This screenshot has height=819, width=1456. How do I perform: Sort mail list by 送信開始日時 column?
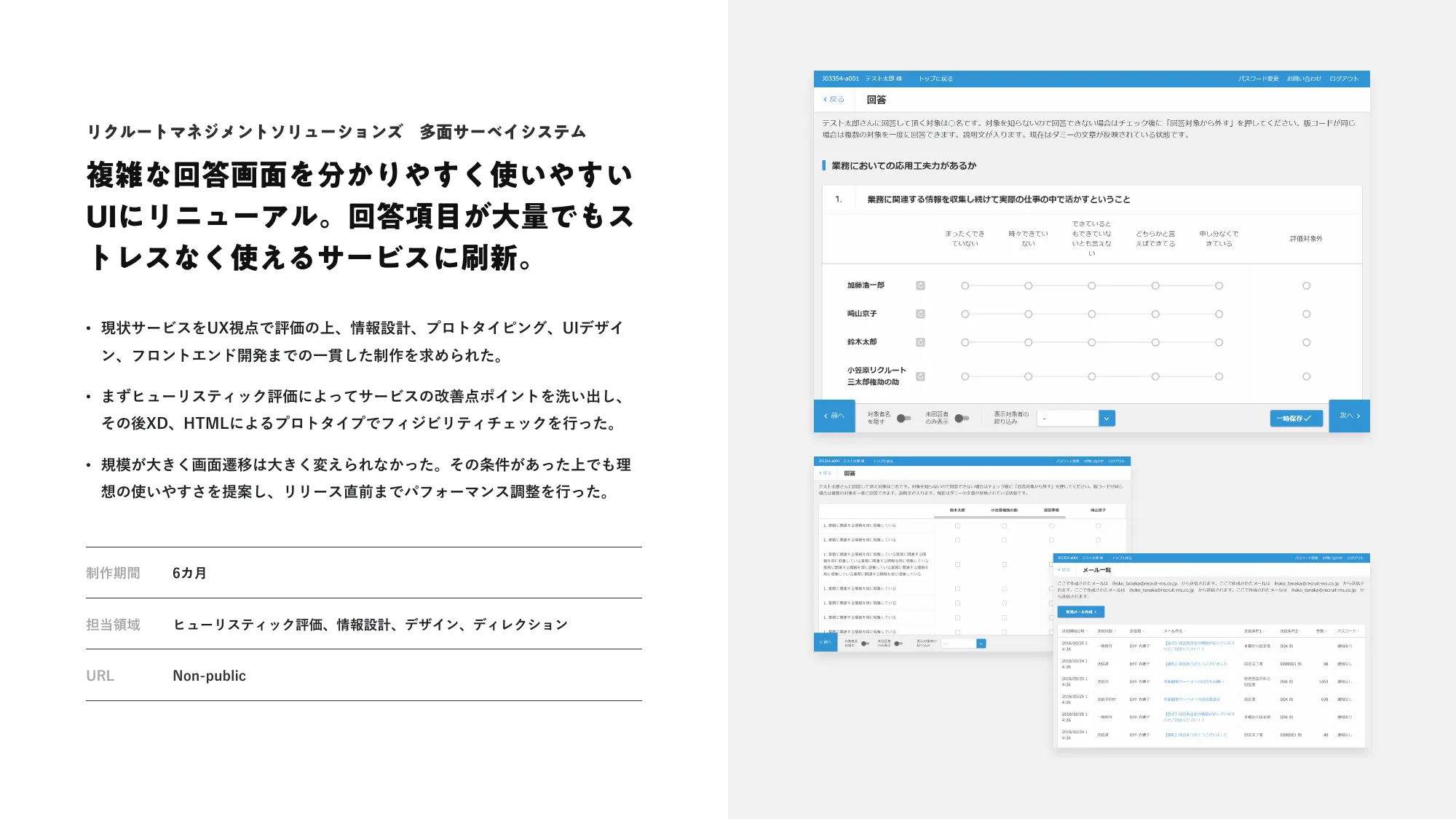click(x=1075, y=631)
